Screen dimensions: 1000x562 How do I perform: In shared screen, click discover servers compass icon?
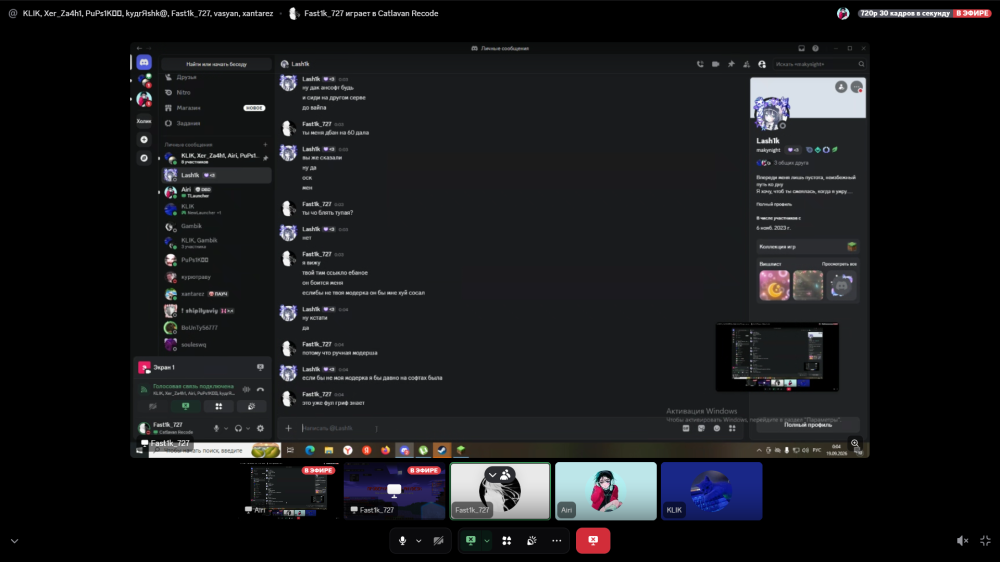tap(144, 158)
